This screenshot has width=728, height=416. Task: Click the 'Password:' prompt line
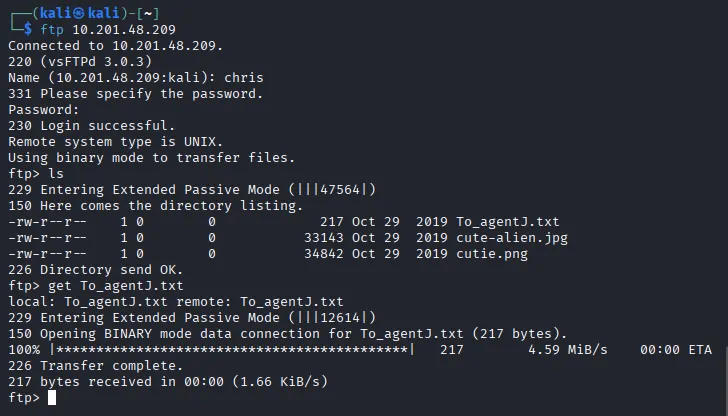point(43,110)
